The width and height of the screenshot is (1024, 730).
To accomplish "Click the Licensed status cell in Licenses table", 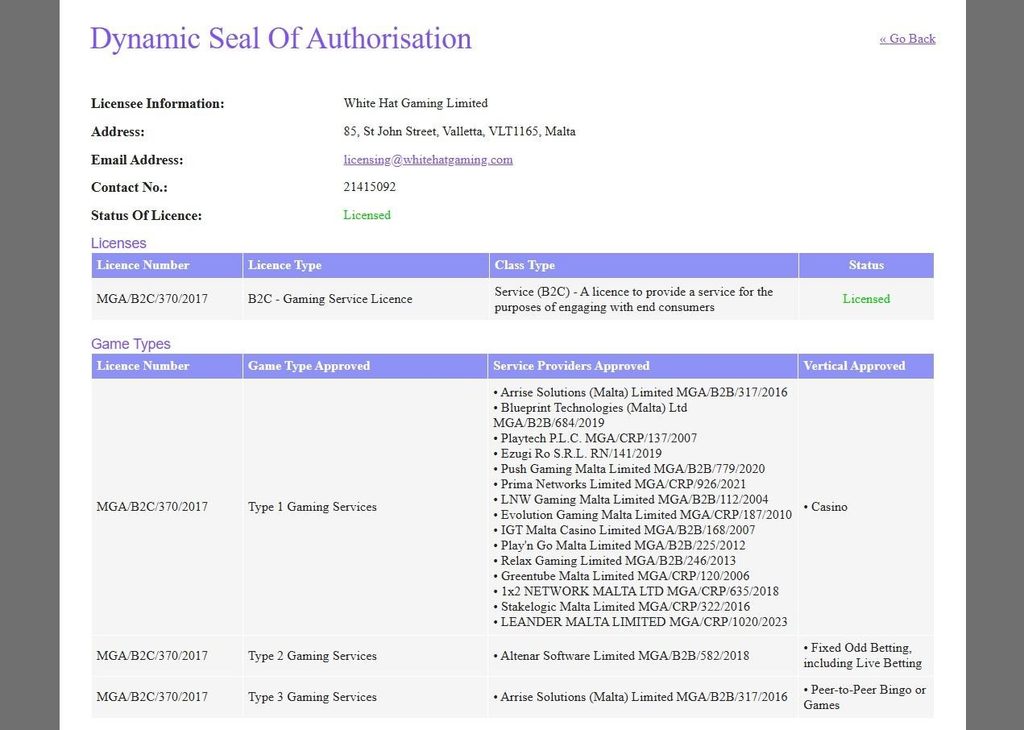I will click(x=866, y=299).
